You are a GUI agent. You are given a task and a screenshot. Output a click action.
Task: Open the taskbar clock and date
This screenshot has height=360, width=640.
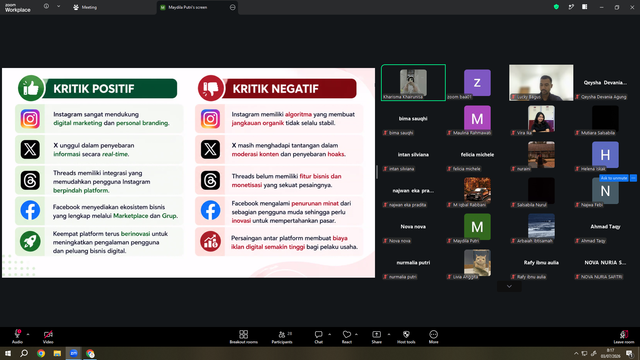coord(611,353)
